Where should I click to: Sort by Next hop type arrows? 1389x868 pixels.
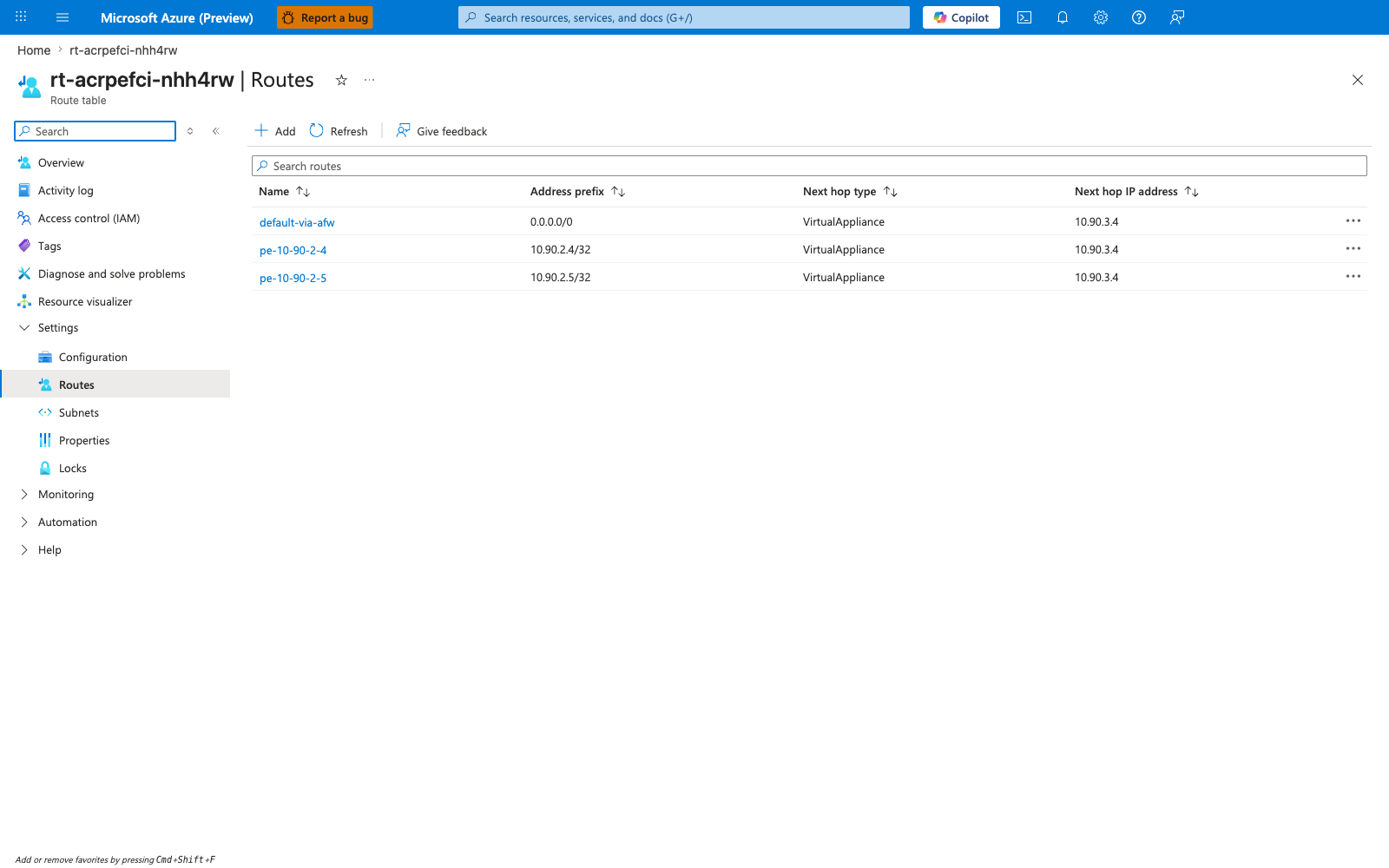coord(891,192)
